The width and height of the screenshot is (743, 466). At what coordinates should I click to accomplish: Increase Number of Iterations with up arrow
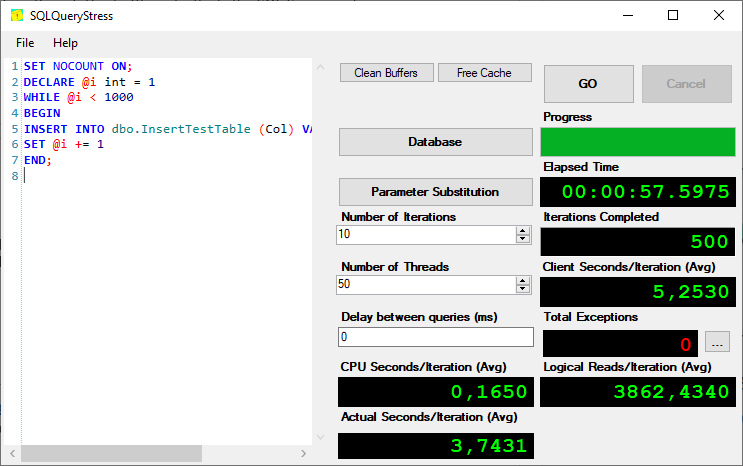pos(523,230)
